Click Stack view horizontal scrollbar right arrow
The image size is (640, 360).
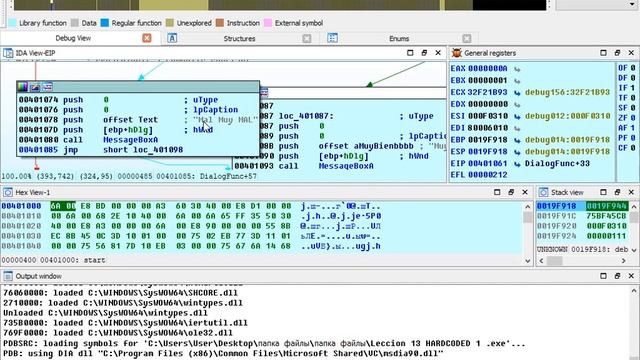tap(623, 260)
